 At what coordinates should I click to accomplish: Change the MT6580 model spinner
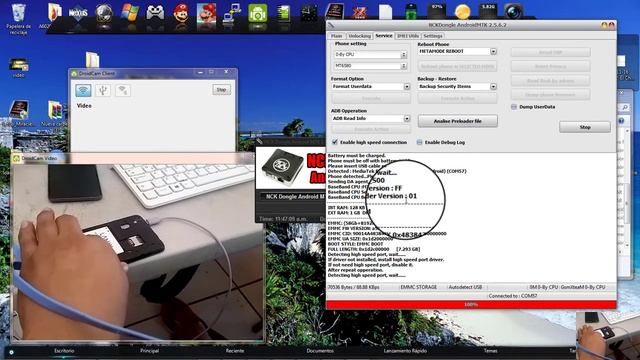tap(404, 66)
